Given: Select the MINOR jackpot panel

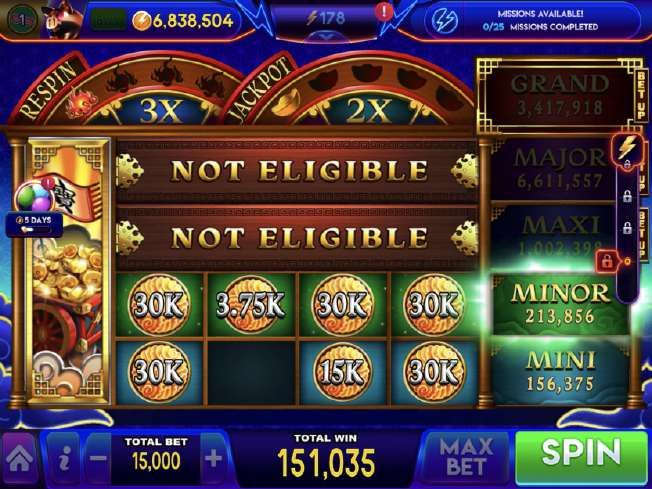Looking at the screenshot, I should 560,304.
